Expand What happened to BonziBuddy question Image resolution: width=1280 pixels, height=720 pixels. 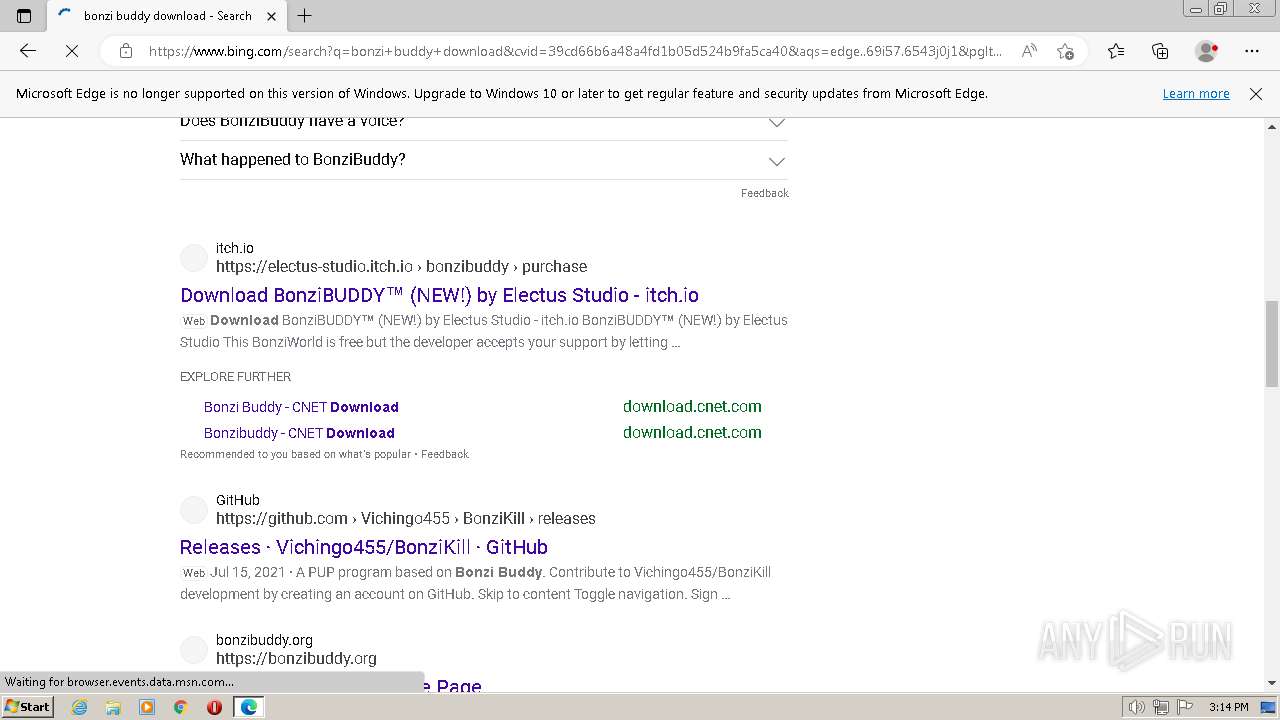tap(483, 160)
